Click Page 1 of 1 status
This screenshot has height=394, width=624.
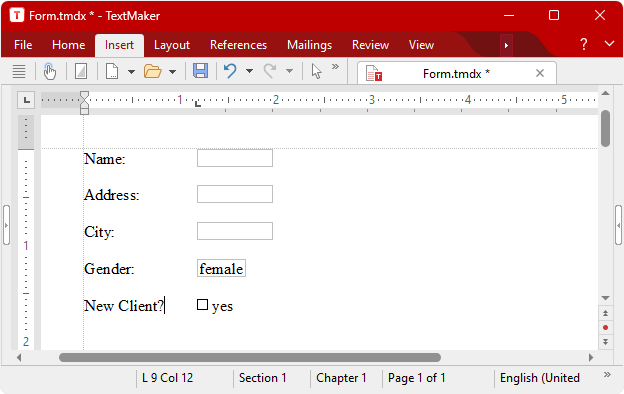(x=417, y=378)
